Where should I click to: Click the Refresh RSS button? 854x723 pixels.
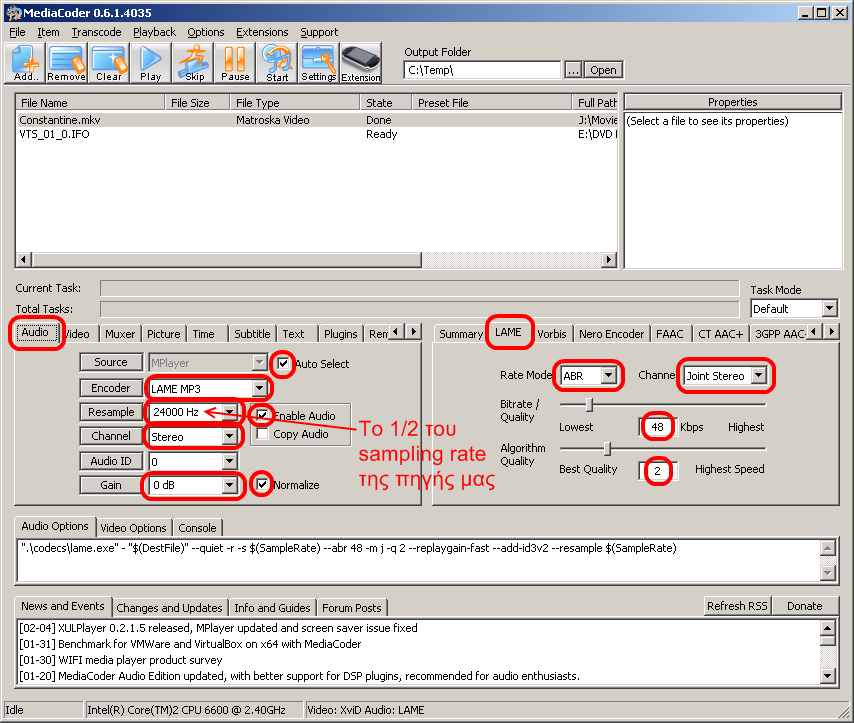(737, 606)
